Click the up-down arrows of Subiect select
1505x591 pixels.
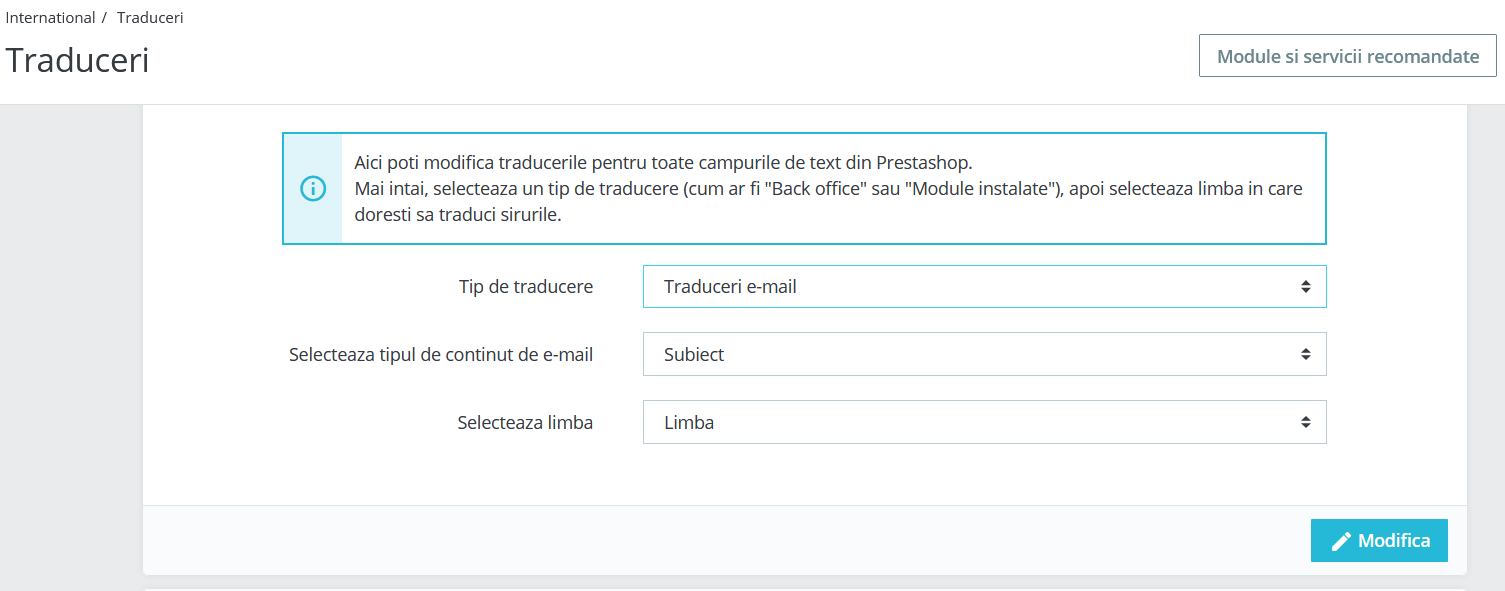coord(1305,354)
